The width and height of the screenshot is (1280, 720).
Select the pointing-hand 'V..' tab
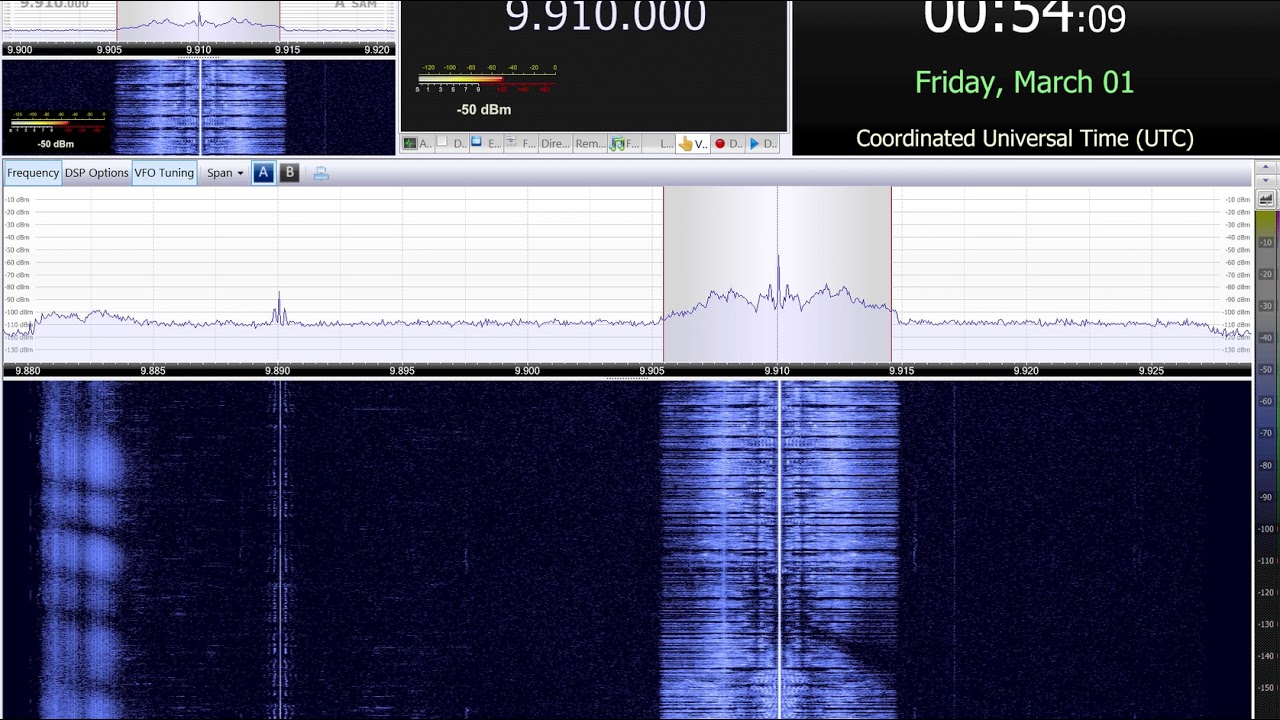click(693, 144)
